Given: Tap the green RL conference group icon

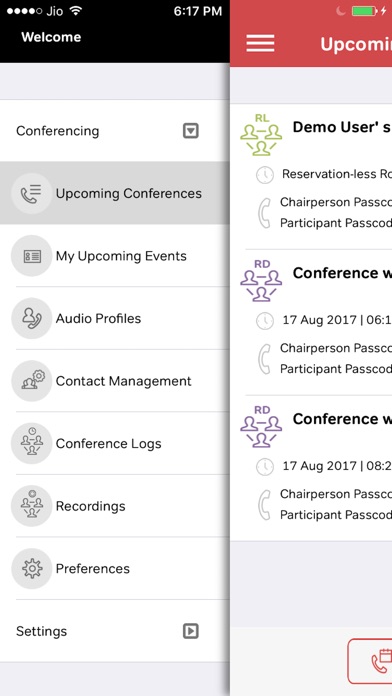Looking at the screenshot, I should 261,135.
